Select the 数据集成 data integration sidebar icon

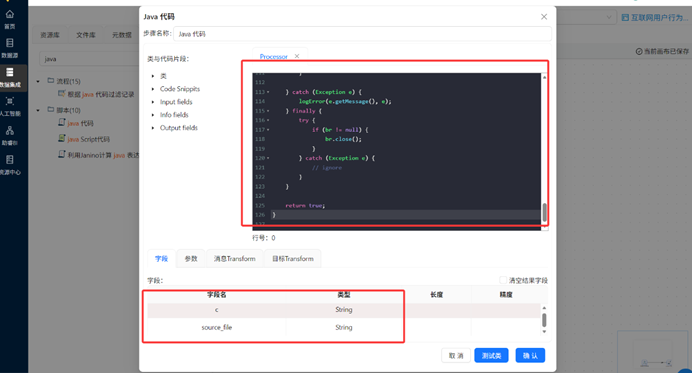(10, 72)
